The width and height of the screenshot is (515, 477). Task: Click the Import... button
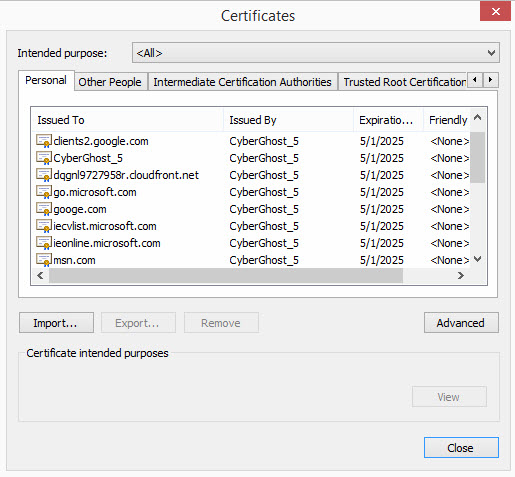point(56,323)
